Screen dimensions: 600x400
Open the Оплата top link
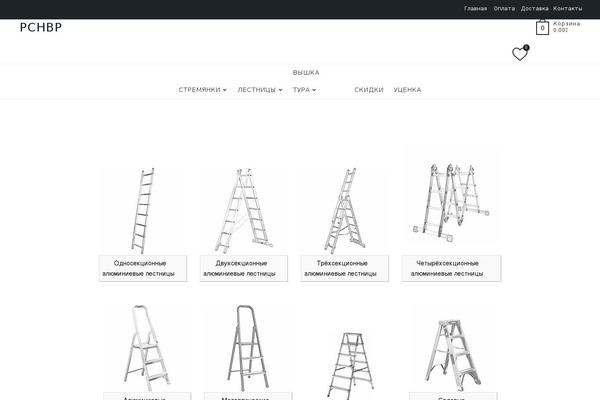[x=504, y=8]
